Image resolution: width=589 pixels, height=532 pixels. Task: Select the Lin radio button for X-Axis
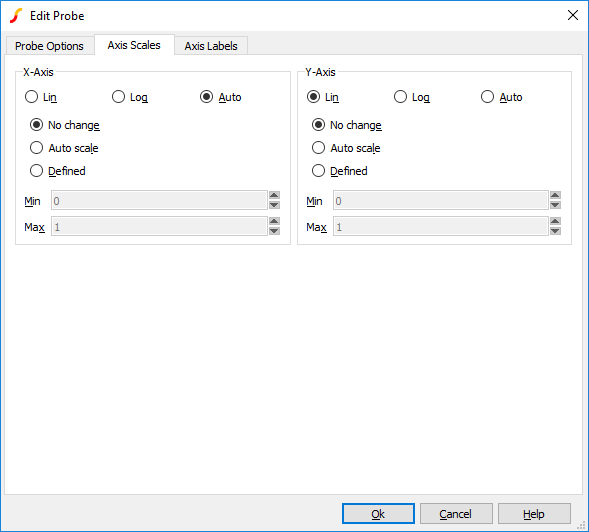[x=41, y=97]
